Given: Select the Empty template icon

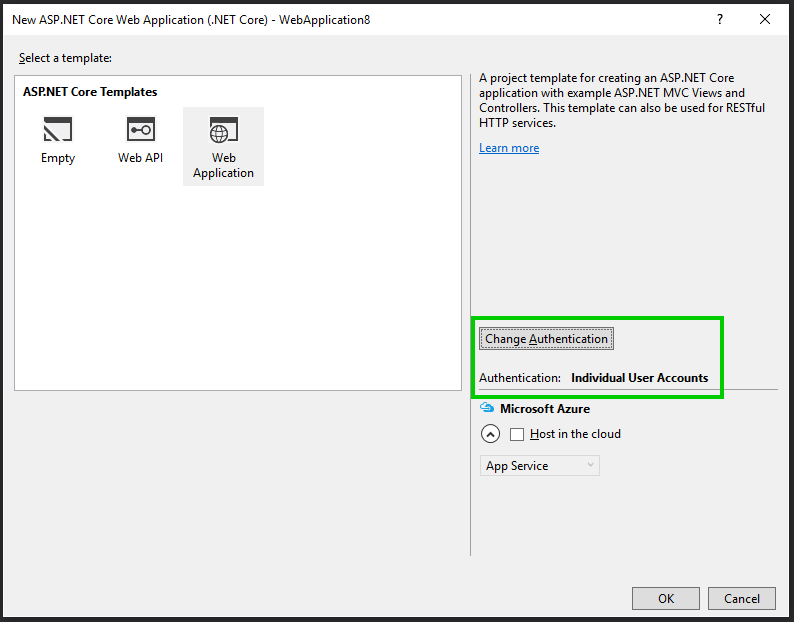Looking at the screenshot, I should 58,130.
